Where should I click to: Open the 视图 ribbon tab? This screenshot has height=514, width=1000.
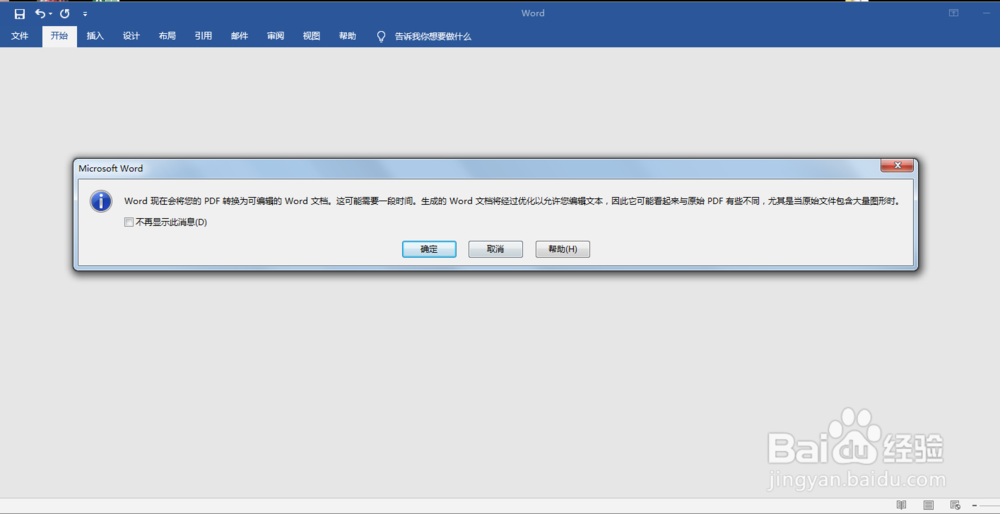311,36
